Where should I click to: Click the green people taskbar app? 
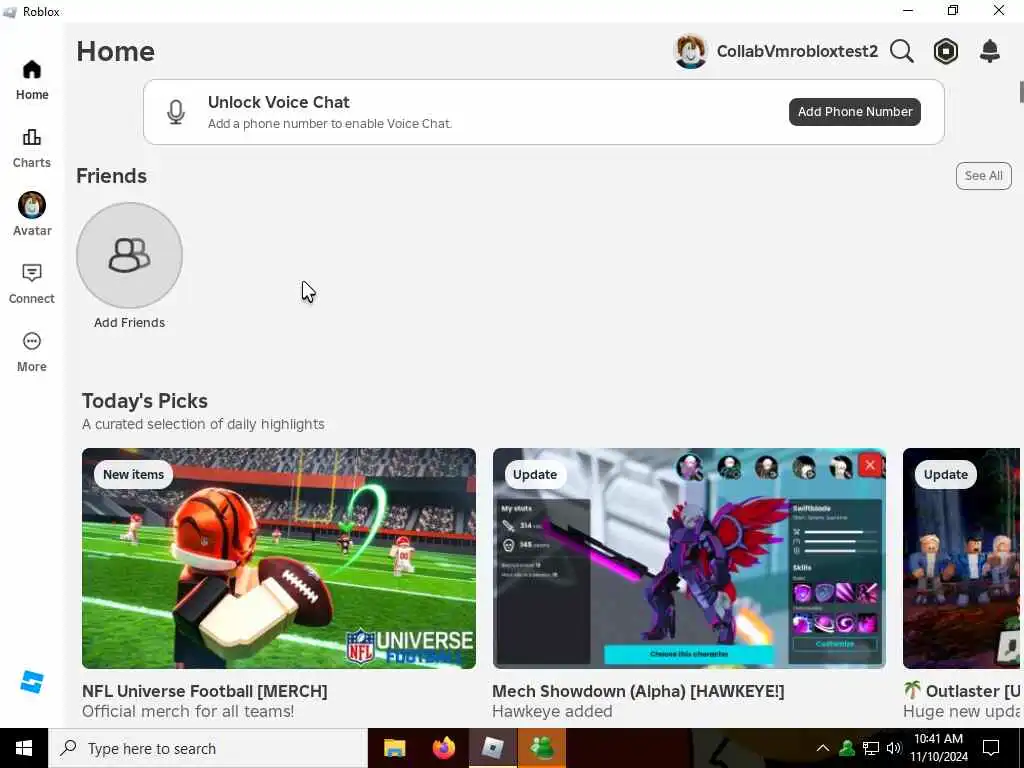[x=542, y=748]
